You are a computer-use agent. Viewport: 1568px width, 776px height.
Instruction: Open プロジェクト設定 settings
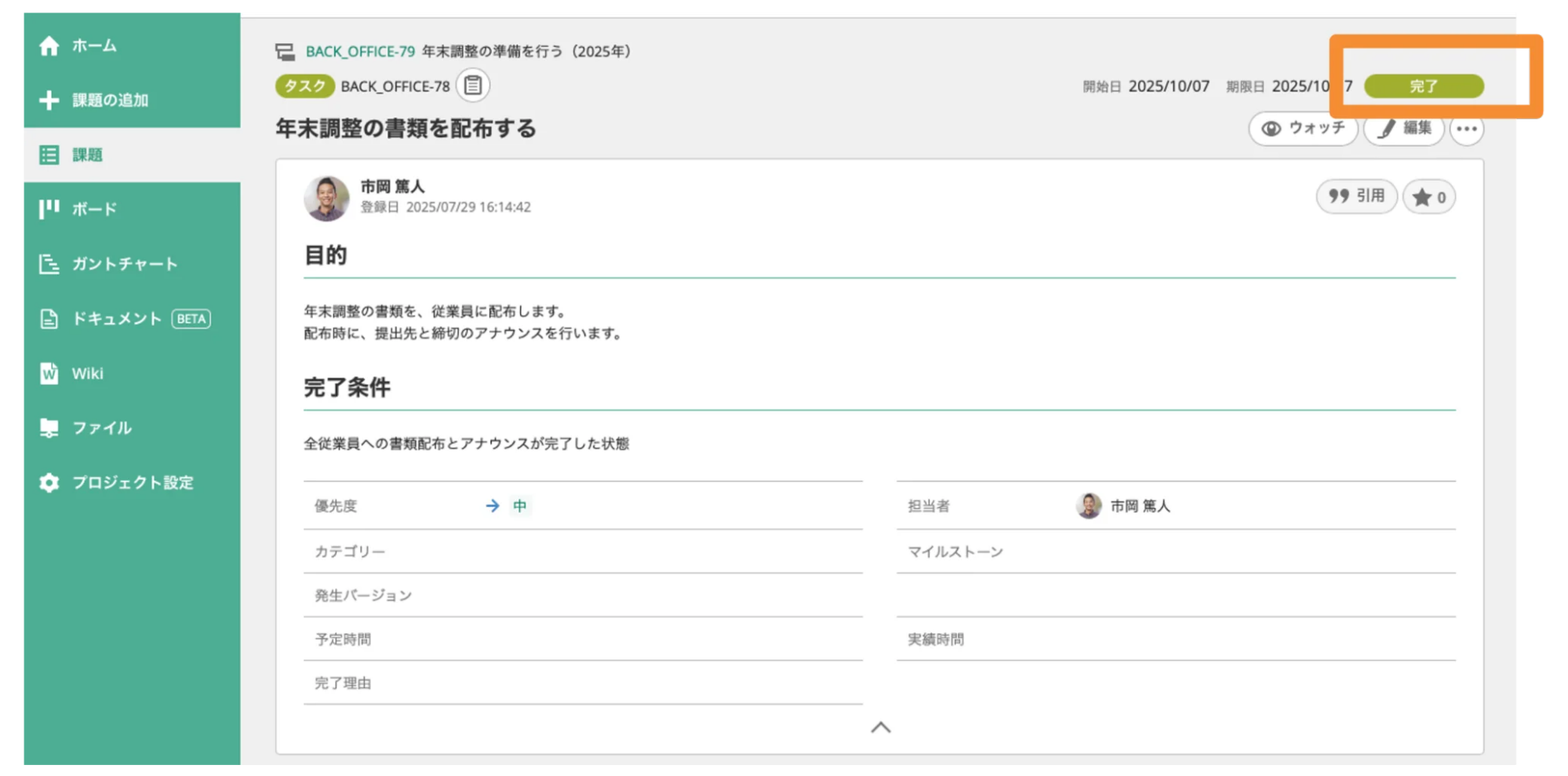click(132, 483)
